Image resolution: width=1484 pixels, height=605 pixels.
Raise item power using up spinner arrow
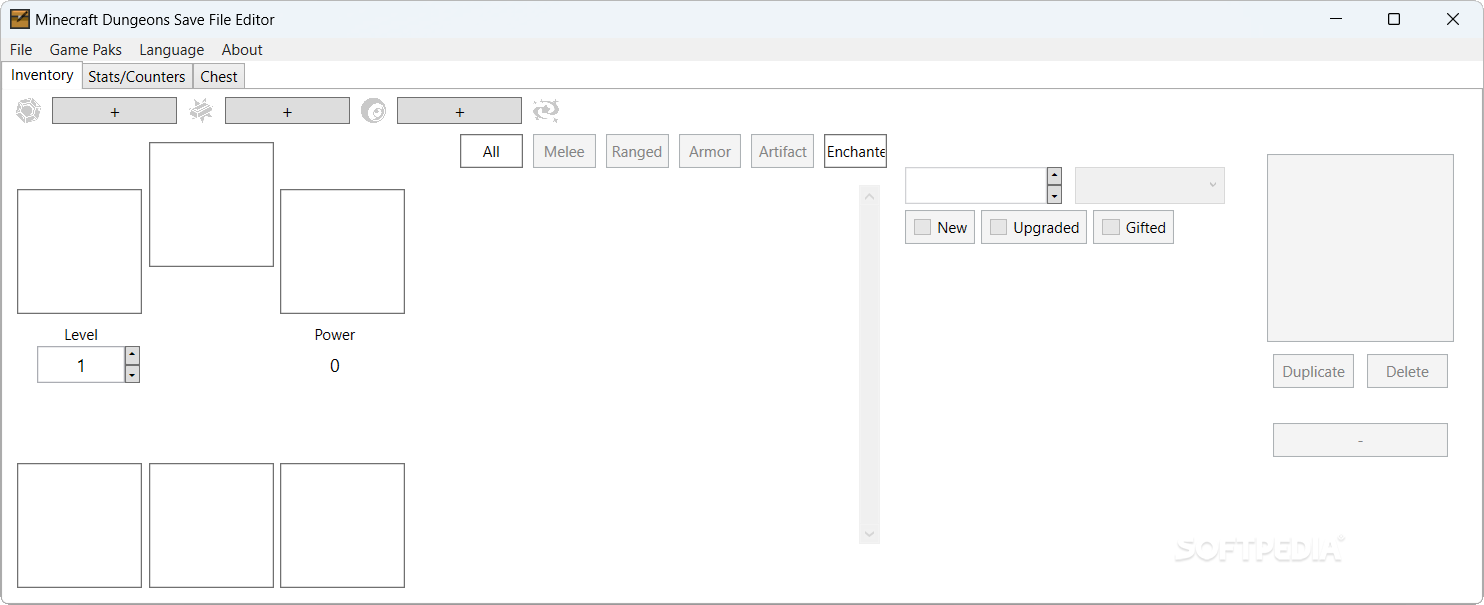coord(1054,176)
